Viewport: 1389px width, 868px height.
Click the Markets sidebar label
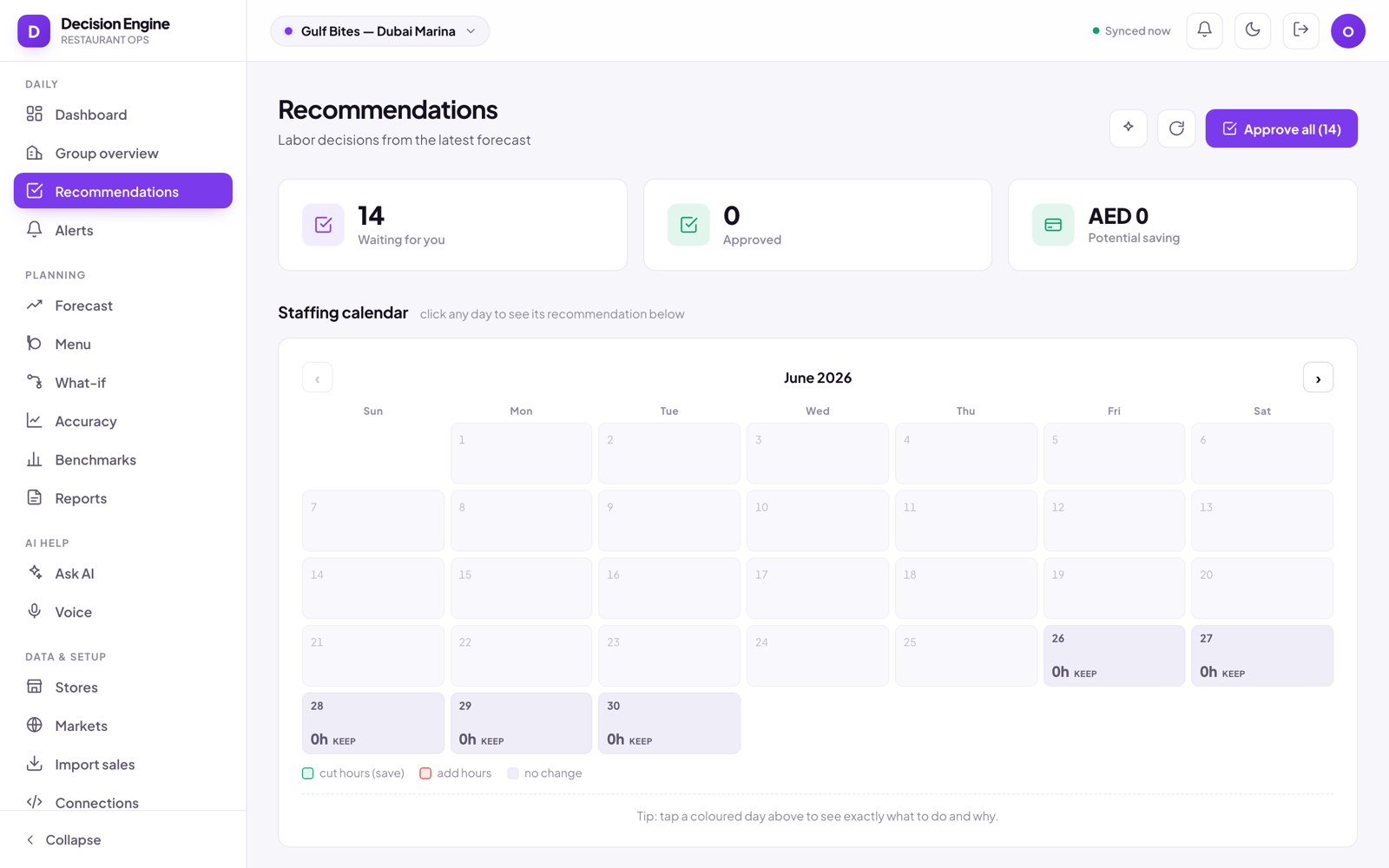click(81, 726)
